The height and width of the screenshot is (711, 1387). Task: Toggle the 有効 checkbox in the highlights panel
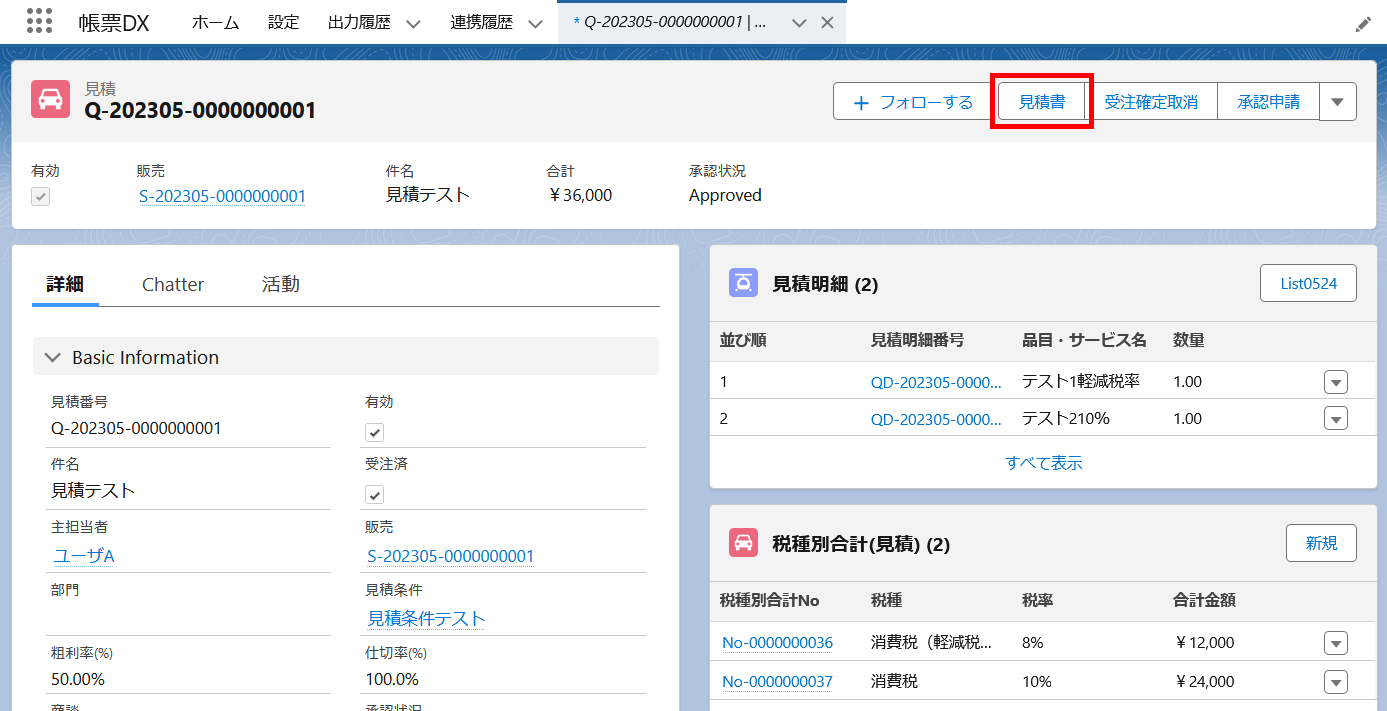40,196
